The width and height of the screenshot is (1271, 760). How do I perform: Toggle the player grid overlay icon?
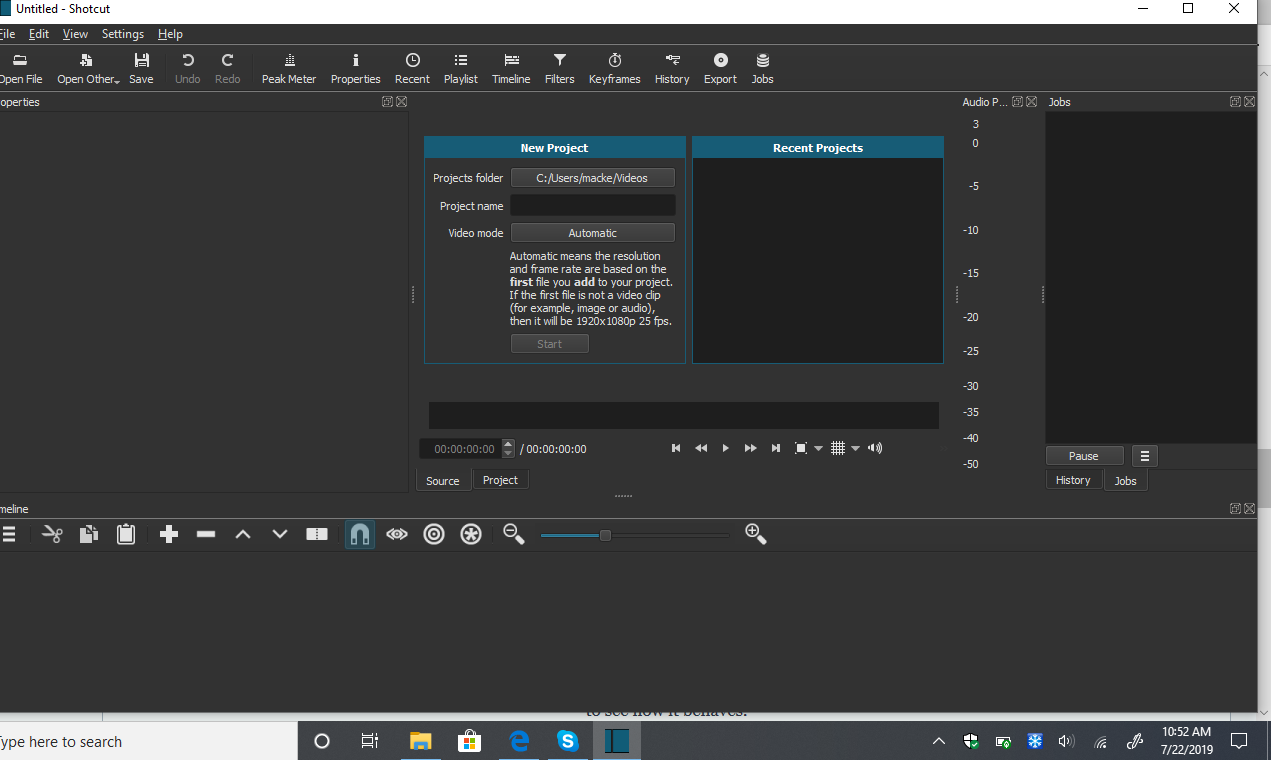838,448
